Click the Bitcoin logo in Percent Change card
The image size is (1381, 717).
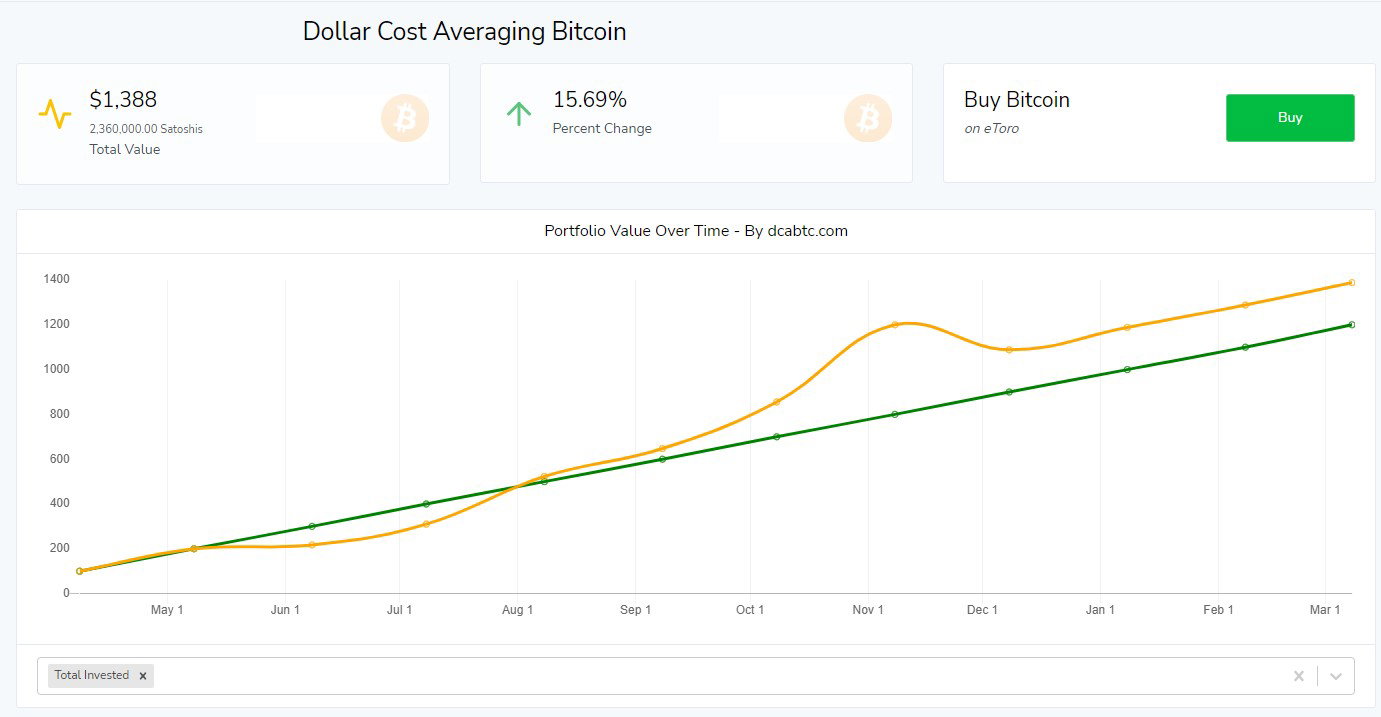(x=868, y=119)
